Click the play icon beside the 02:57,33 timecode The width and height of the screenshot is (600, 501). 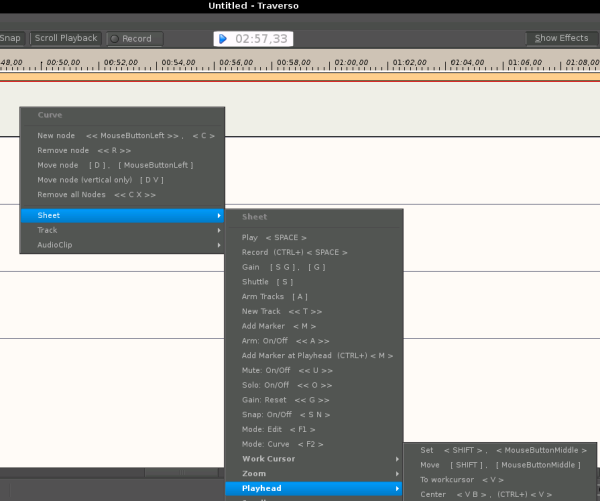point(223,39)
